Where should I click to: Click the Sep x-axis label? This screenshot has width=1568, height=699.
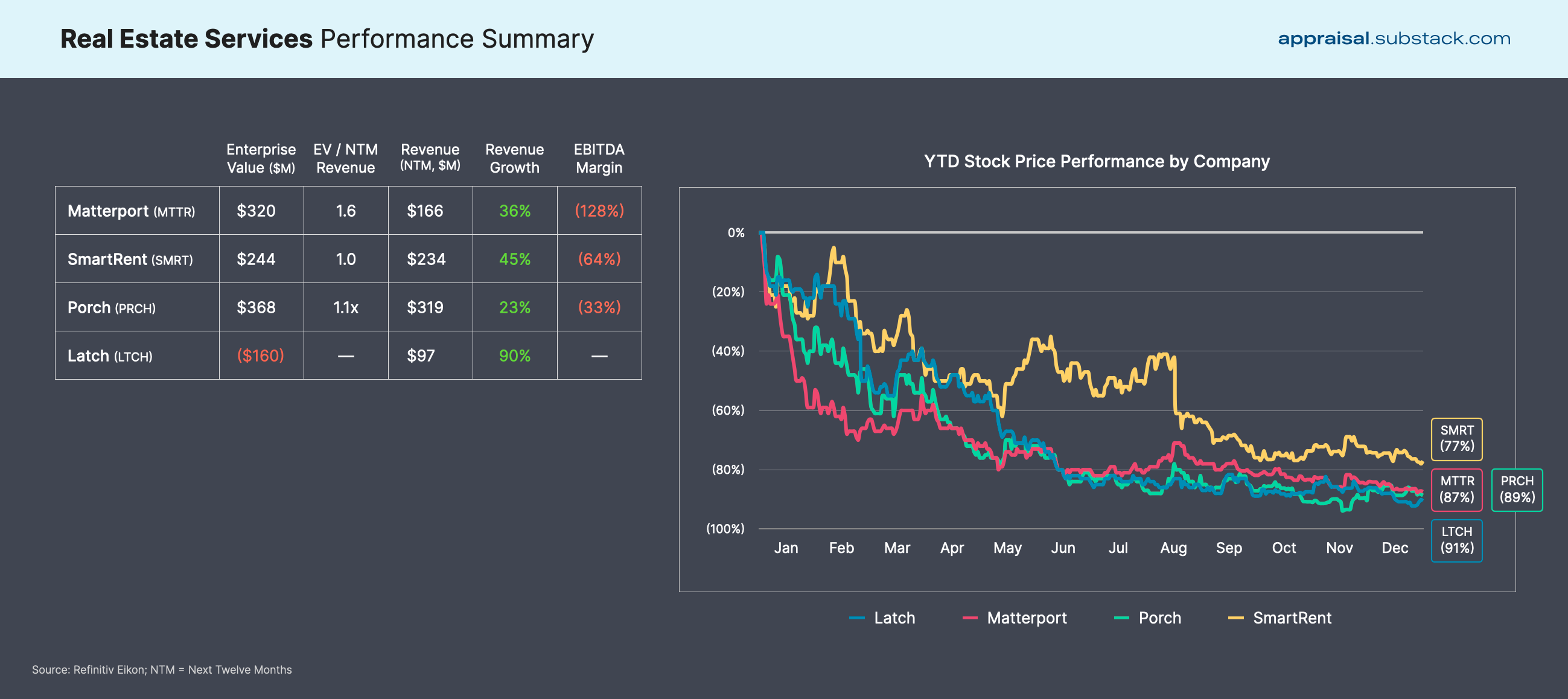coord(1229,548)
